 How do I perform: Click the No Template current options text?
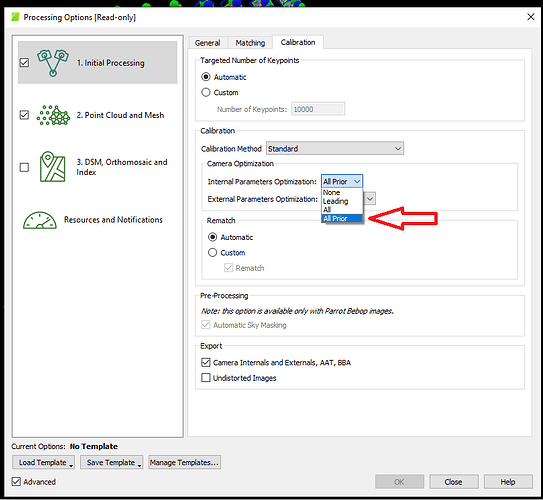[x=94, y=446]
